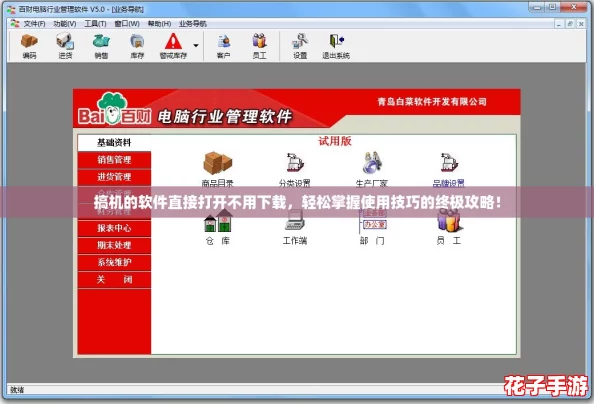
Task: Click the 关 闭 sidebar button
Action: click(114, 279)
